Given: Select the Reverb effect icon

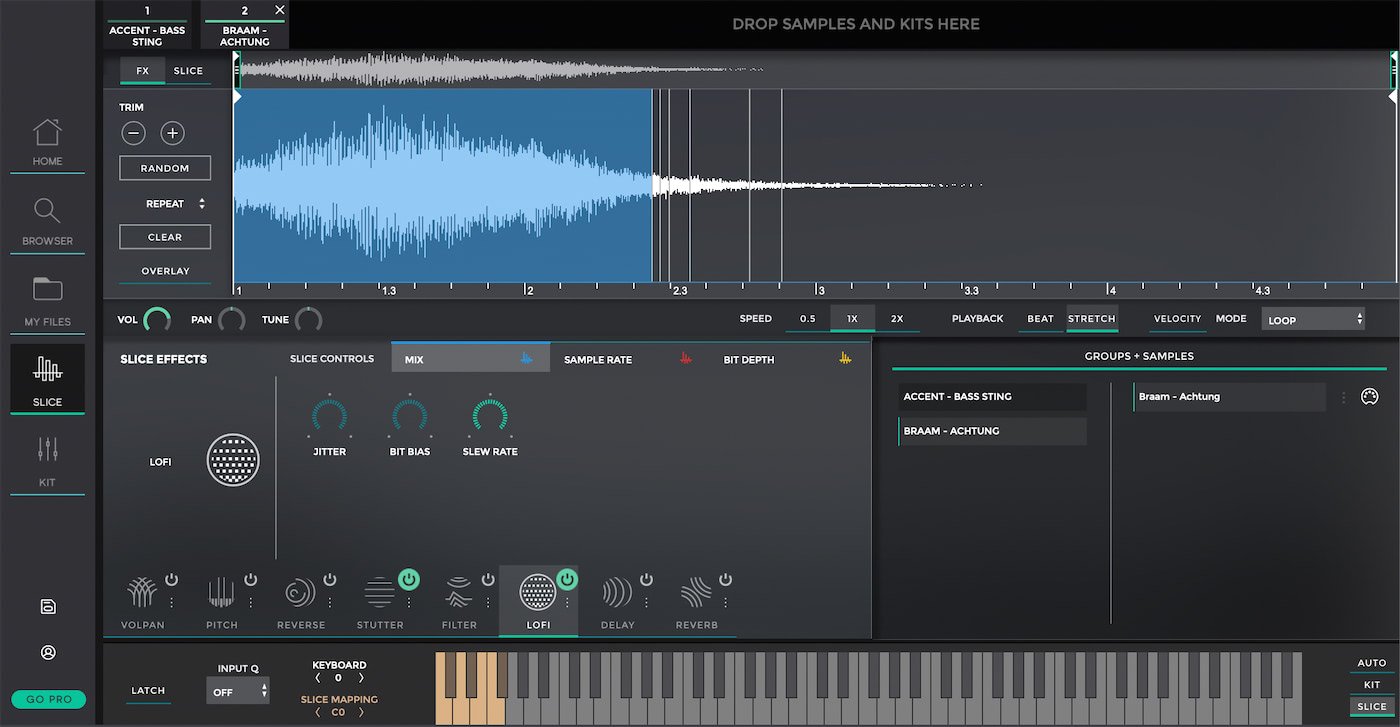Looking at the screenshot, I should pos(696,593).
